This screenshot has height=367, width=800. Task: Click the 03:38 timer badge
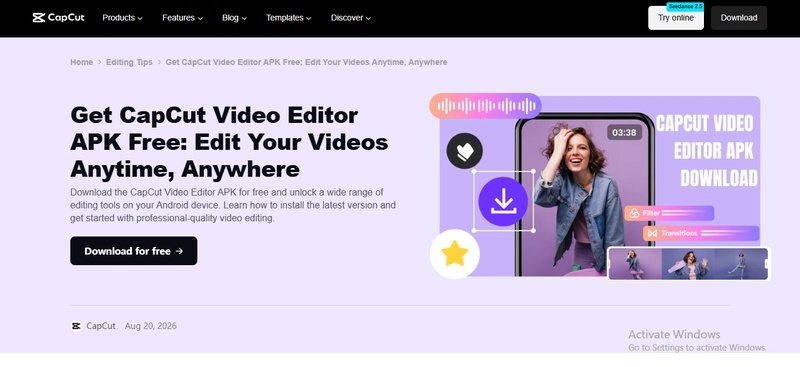624,133
